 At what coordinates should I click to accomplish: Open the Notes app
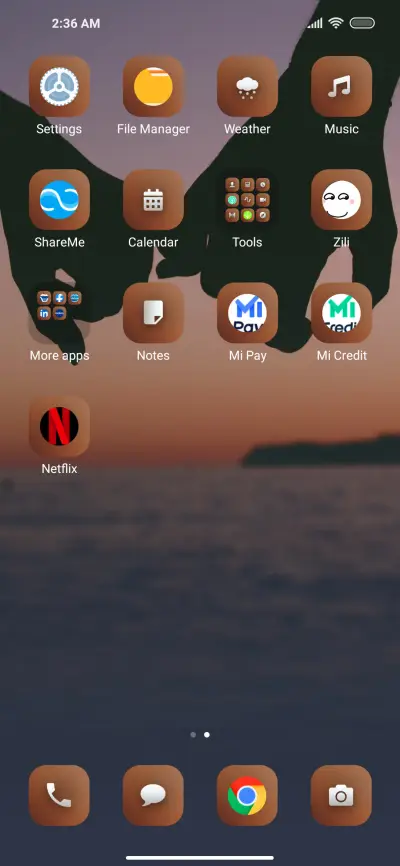pos(153,313)
